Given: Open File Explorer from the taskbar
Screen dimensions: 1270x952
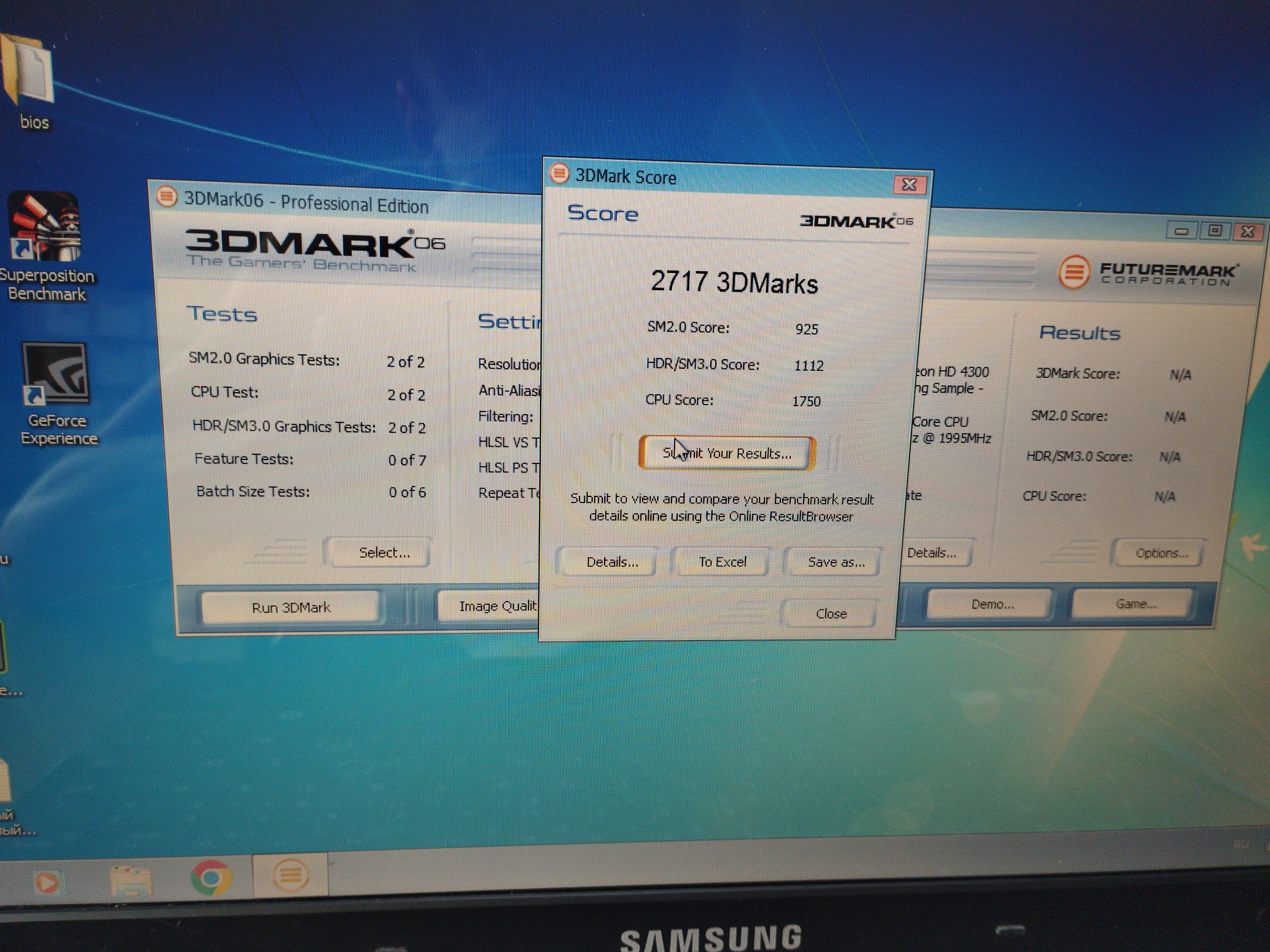Looking at the screenshot, I should pos(131,882).
